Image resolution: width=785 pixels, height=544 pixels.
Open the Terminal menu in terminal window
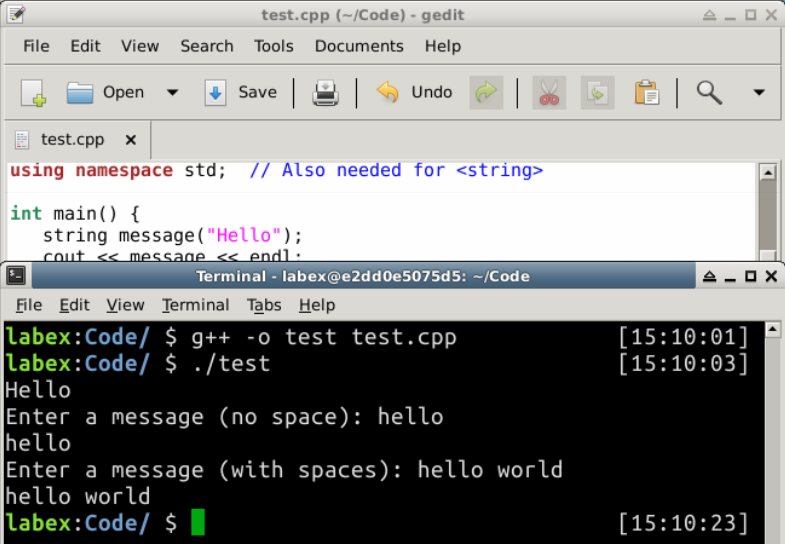click(x=195, y=305)
